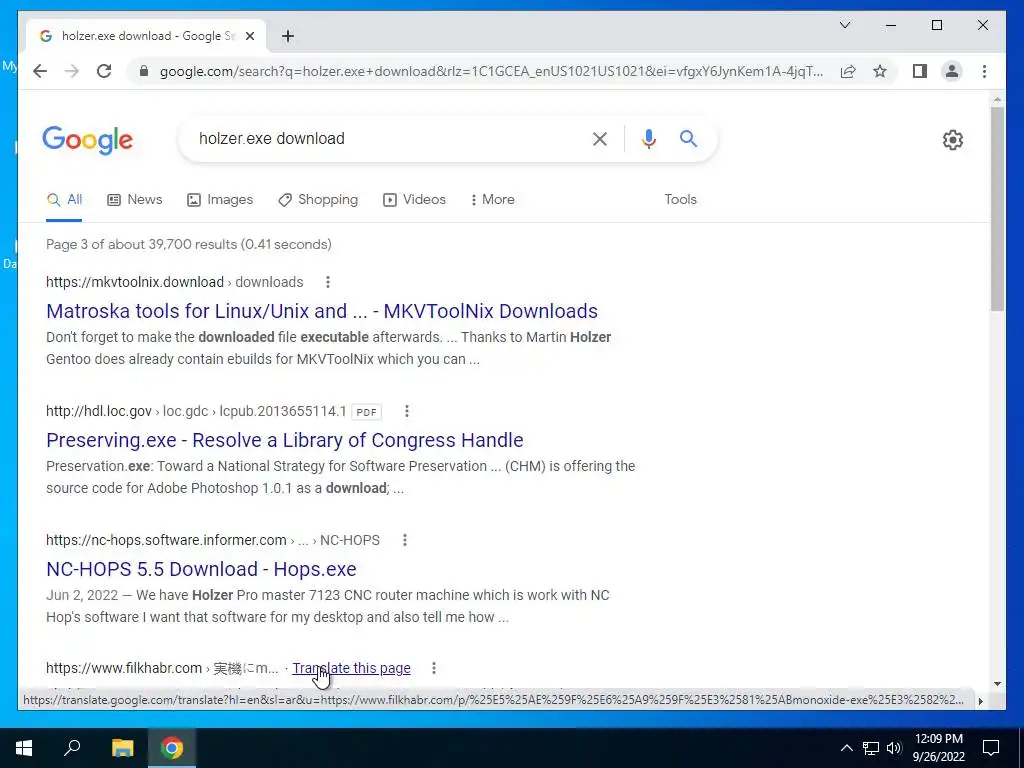
Task: View site information via lock icon
Action: 144,71
